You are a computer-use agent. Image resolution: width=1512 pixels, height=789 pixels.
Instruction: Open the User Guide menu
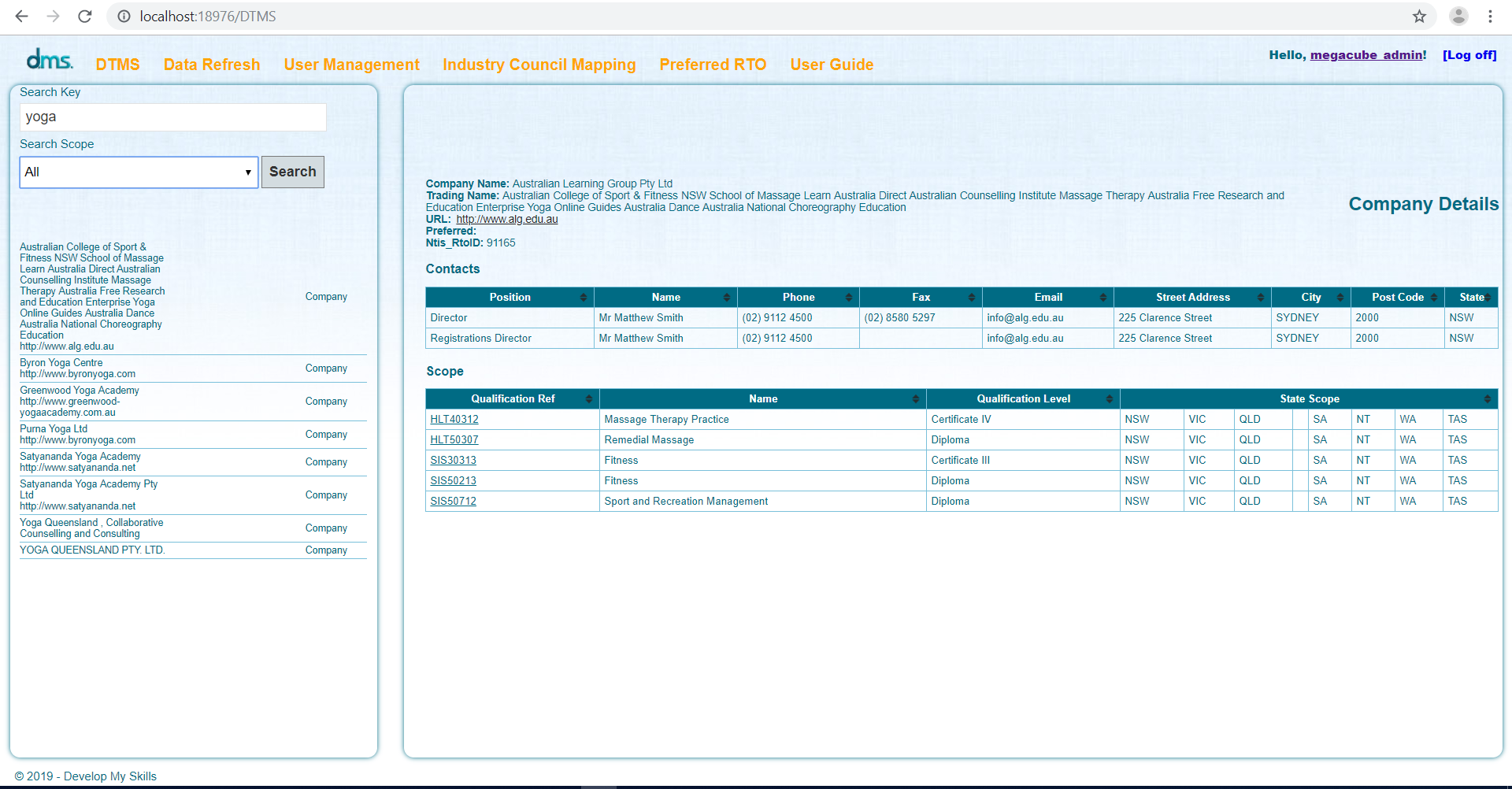coord(832,65)
